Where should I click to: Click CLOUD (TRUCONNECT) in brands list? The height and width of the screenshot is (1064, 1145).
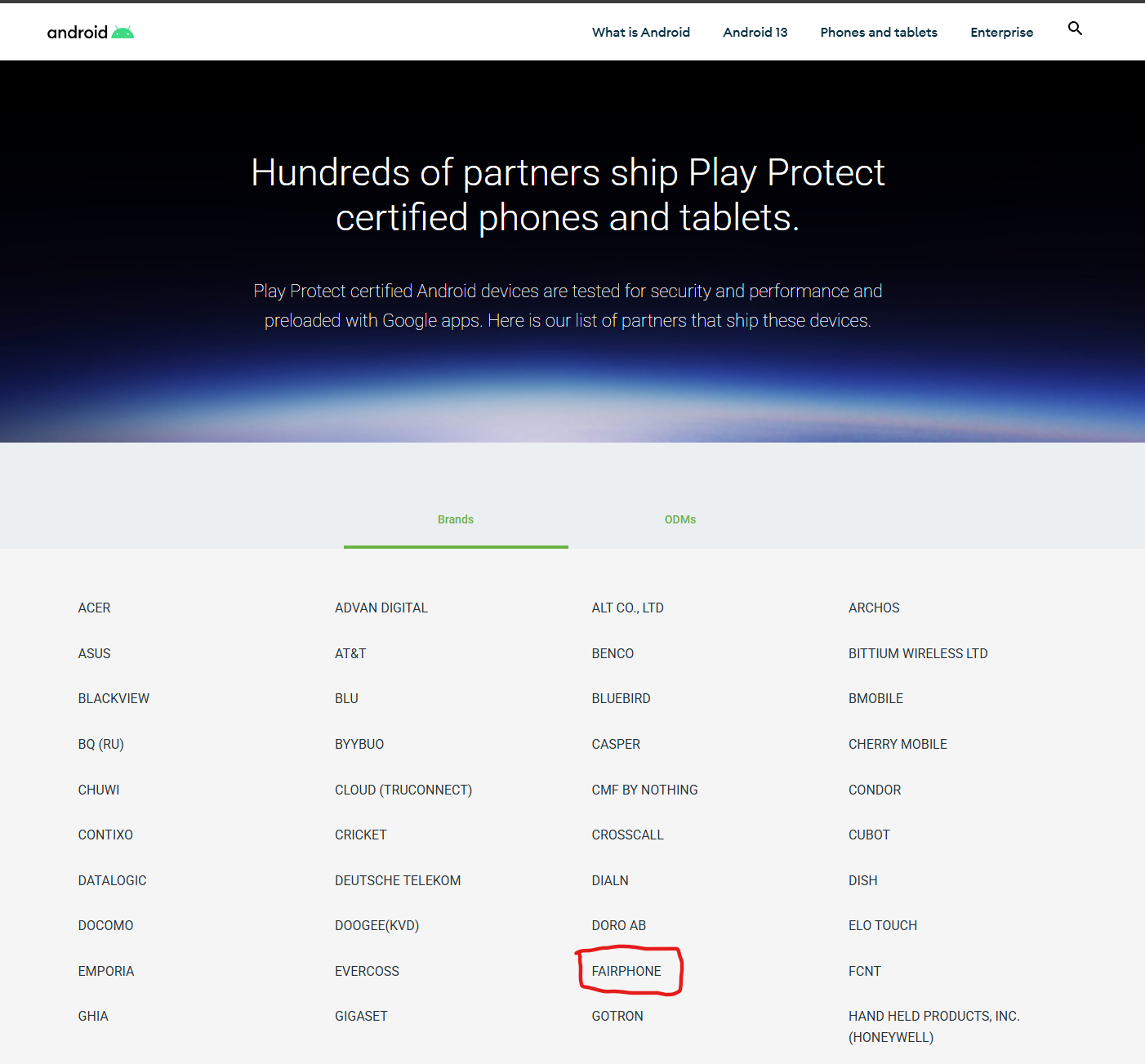[403, 790]
